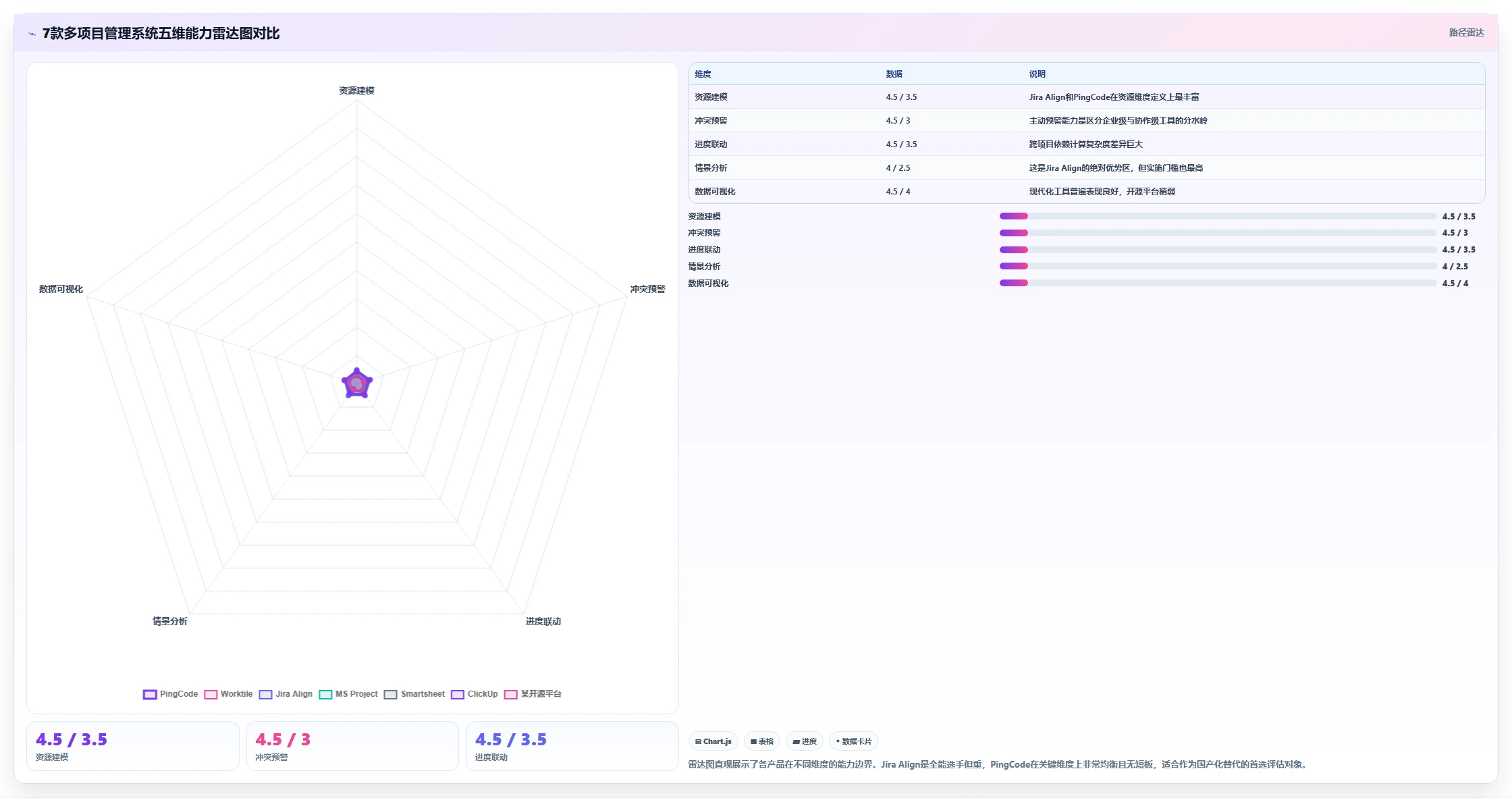Click the radar data polygon at center

(357, 383)
